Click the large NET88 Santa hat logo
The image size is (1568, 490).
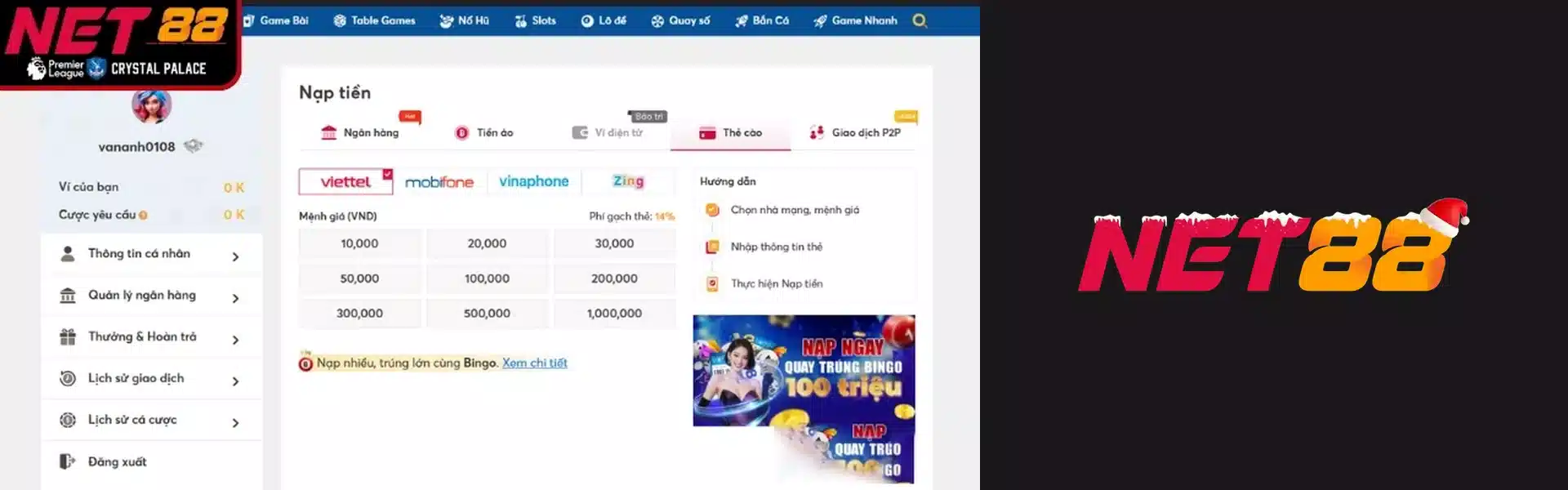point(1273,247)
